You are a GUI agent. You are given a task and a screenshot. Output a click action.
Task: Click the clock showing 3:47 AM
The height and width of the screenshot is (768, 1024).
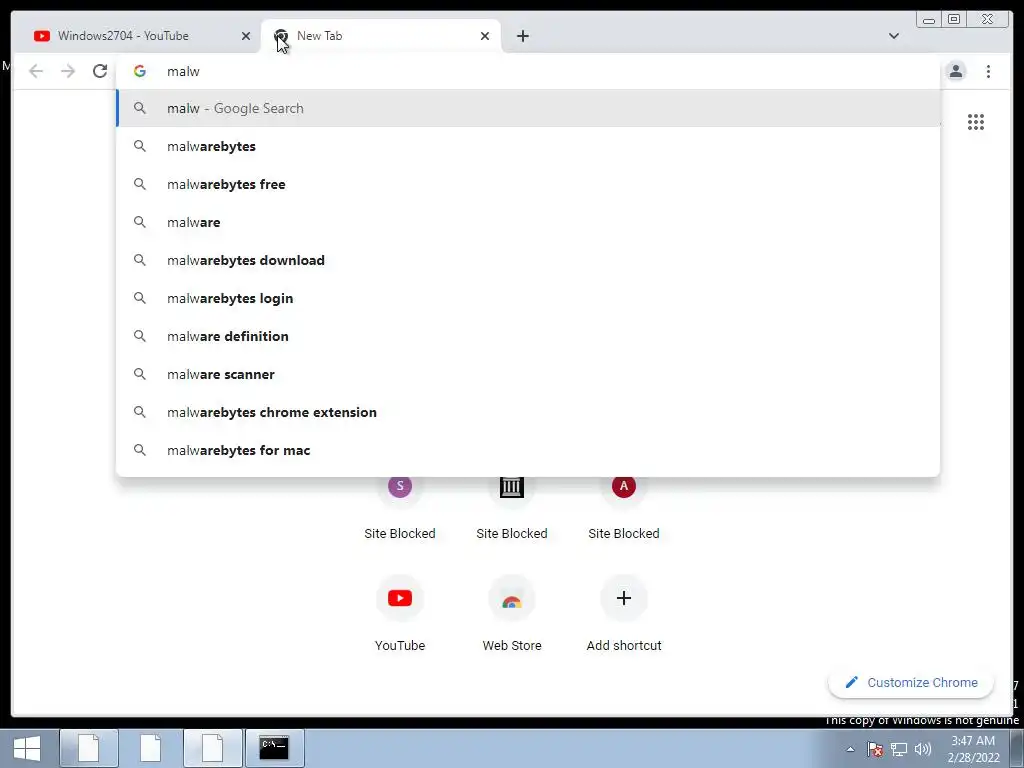point(973,749)
